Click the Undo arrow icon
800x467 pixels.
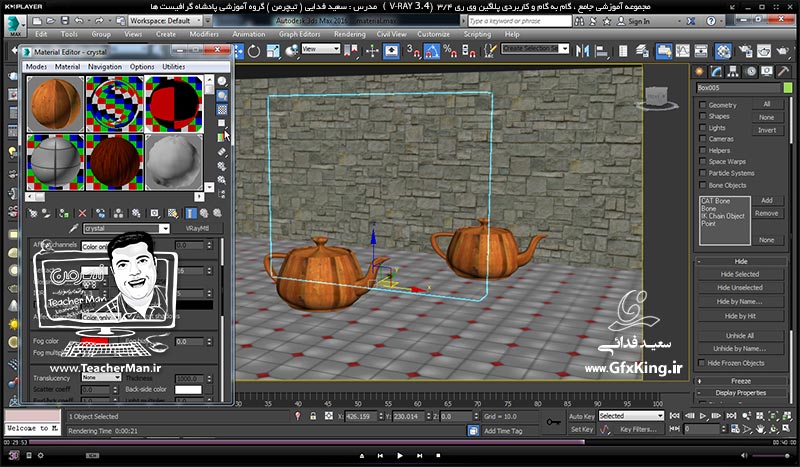click(x=79, y=21)
